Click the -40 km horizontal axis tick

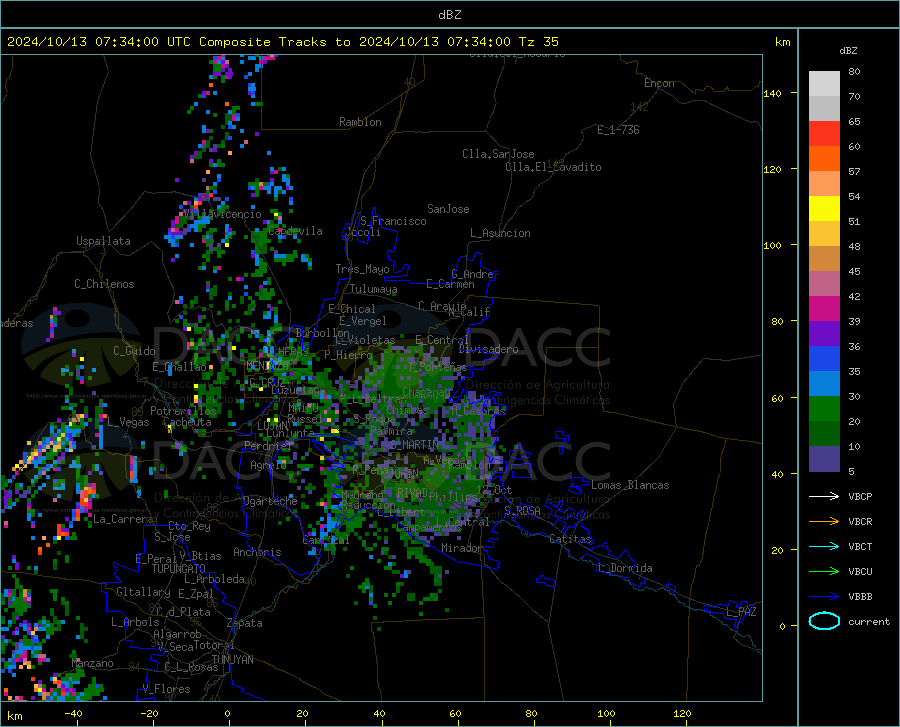click(73, 713)
